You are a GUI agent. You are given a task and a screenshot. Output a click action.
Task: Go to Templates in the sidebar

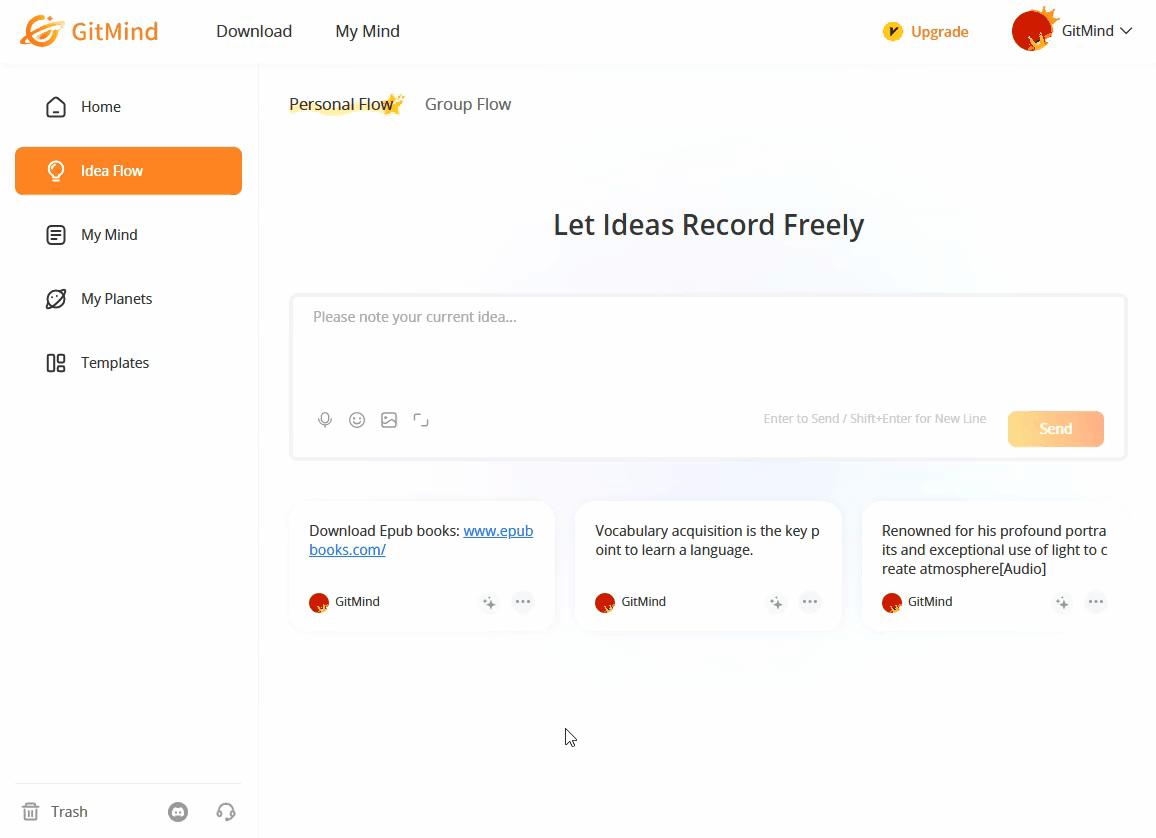point(114,363)
